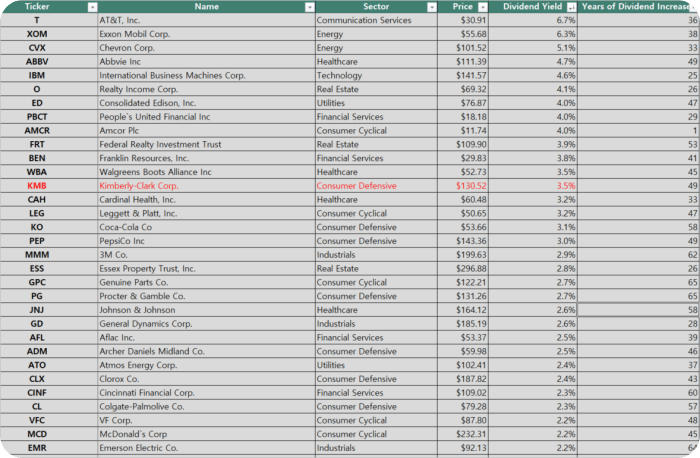Click the Emerson Electric Co. cell

tap(206, 449)
